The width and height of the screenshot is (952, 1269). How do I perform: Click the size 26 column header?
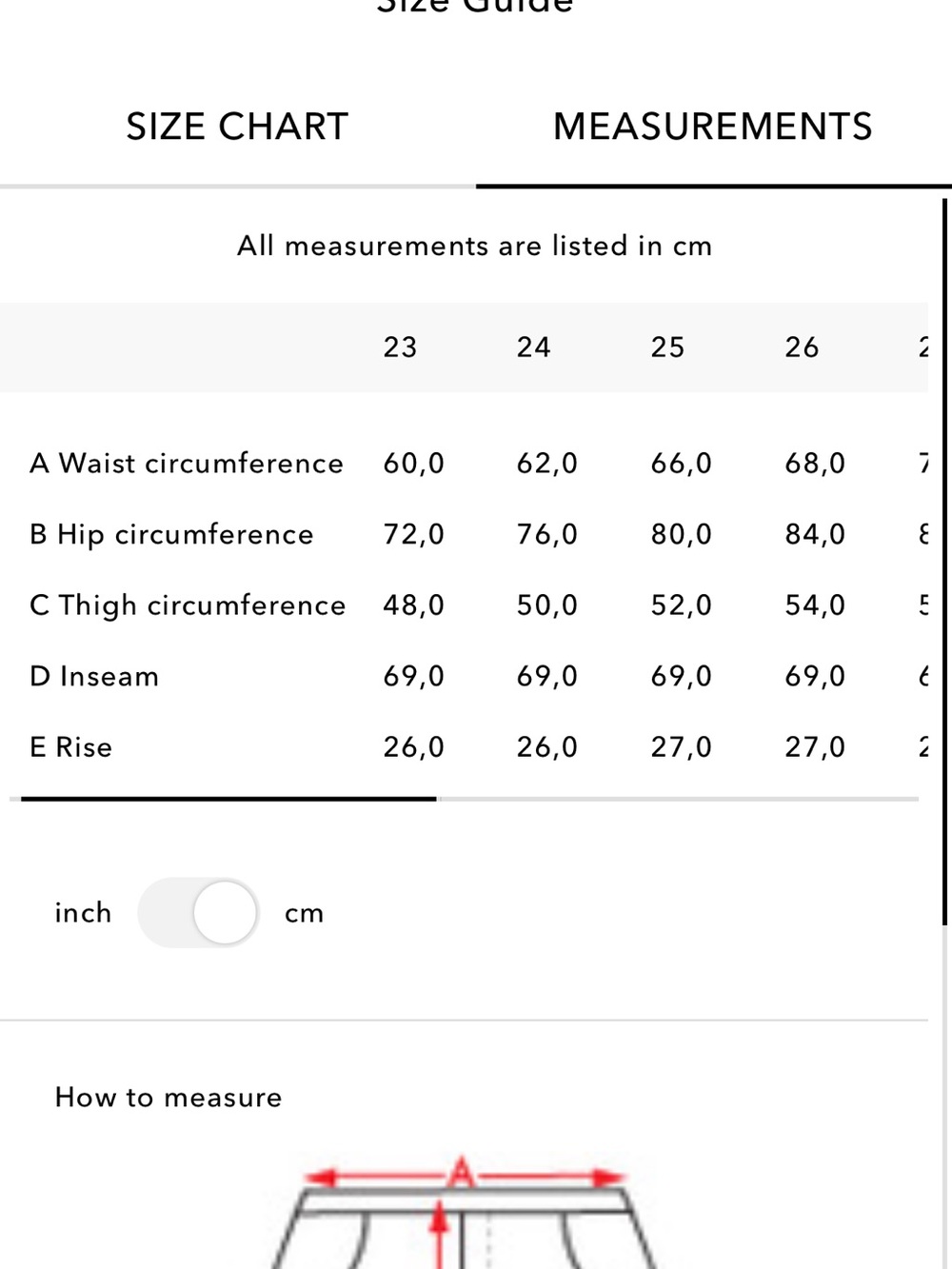click(802, 347)
